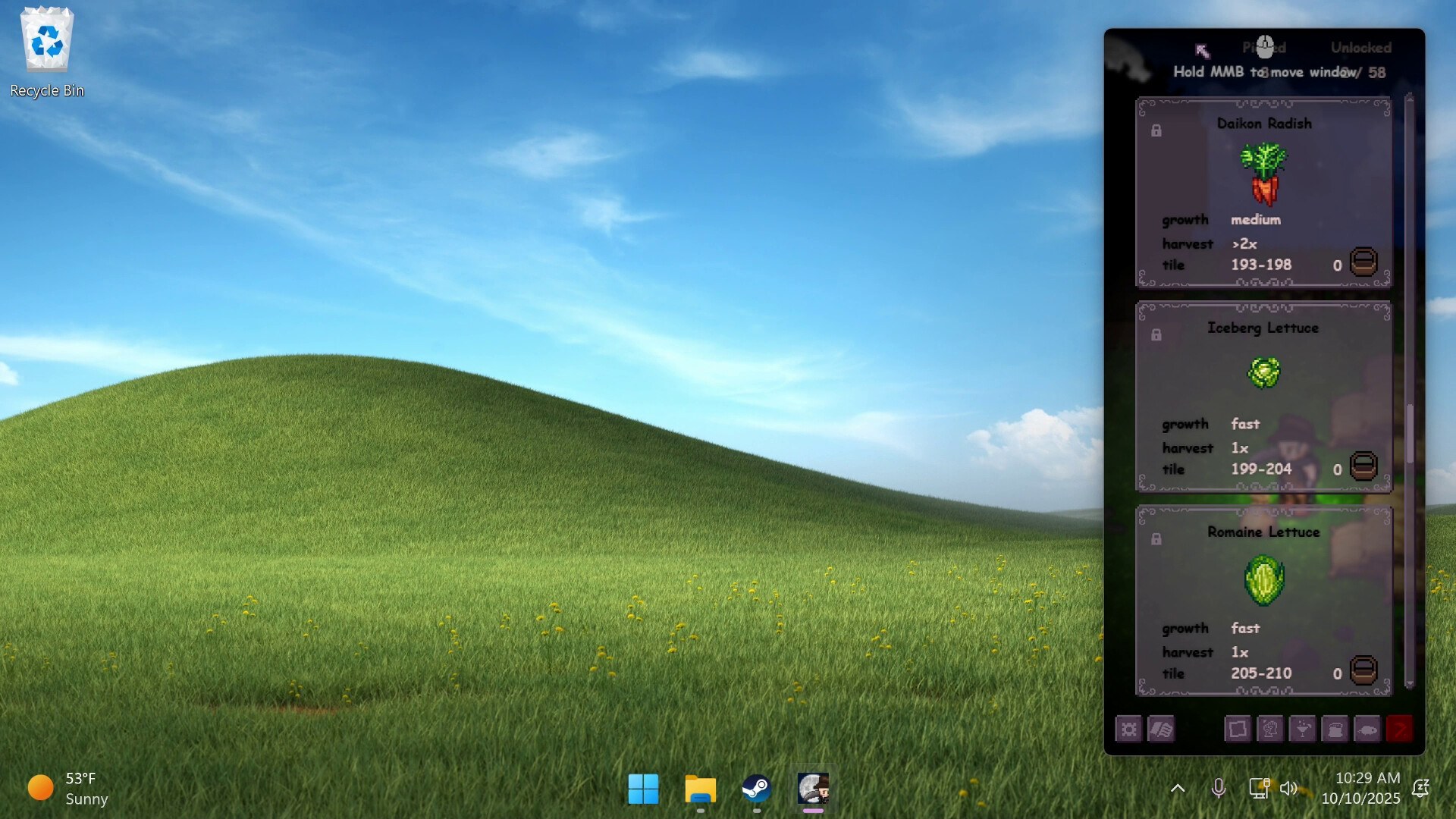Screen dimensions: 1456x819
Task: Toggle the lock on Iceberg Lettuce
Action: [1156, 335]
